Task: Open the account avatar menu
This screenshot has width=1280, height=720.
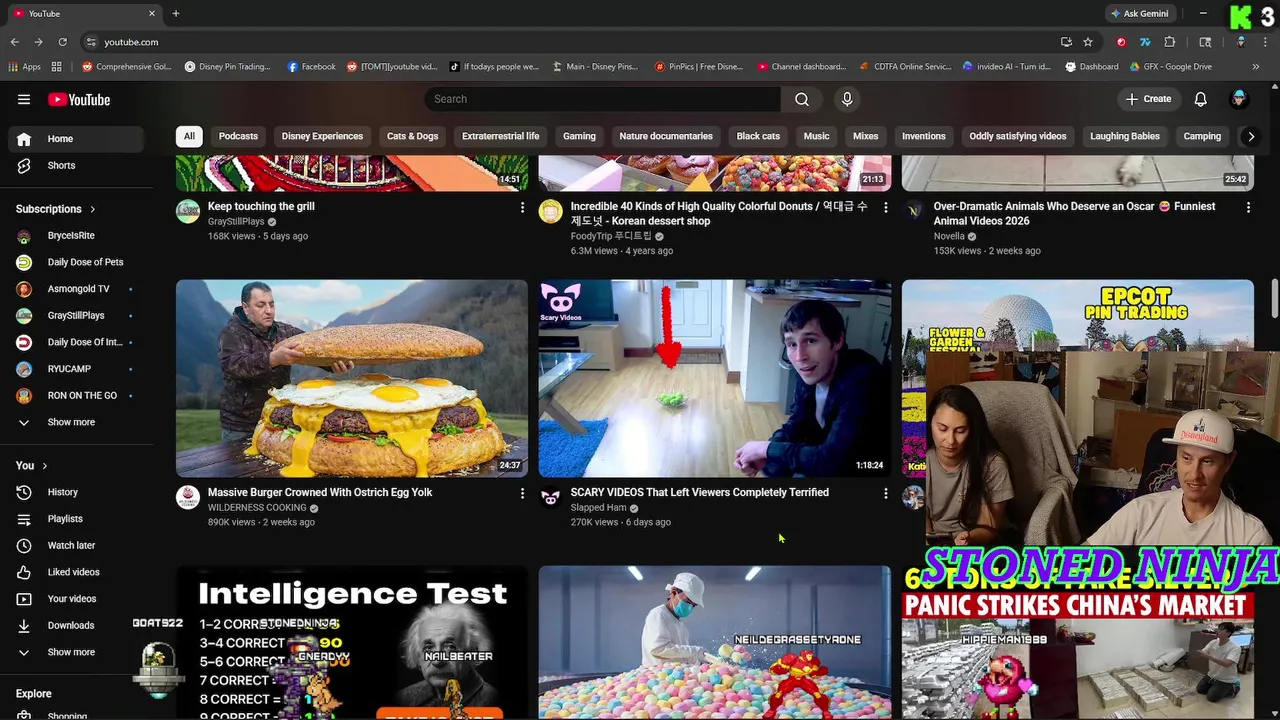Action: 1239,99
